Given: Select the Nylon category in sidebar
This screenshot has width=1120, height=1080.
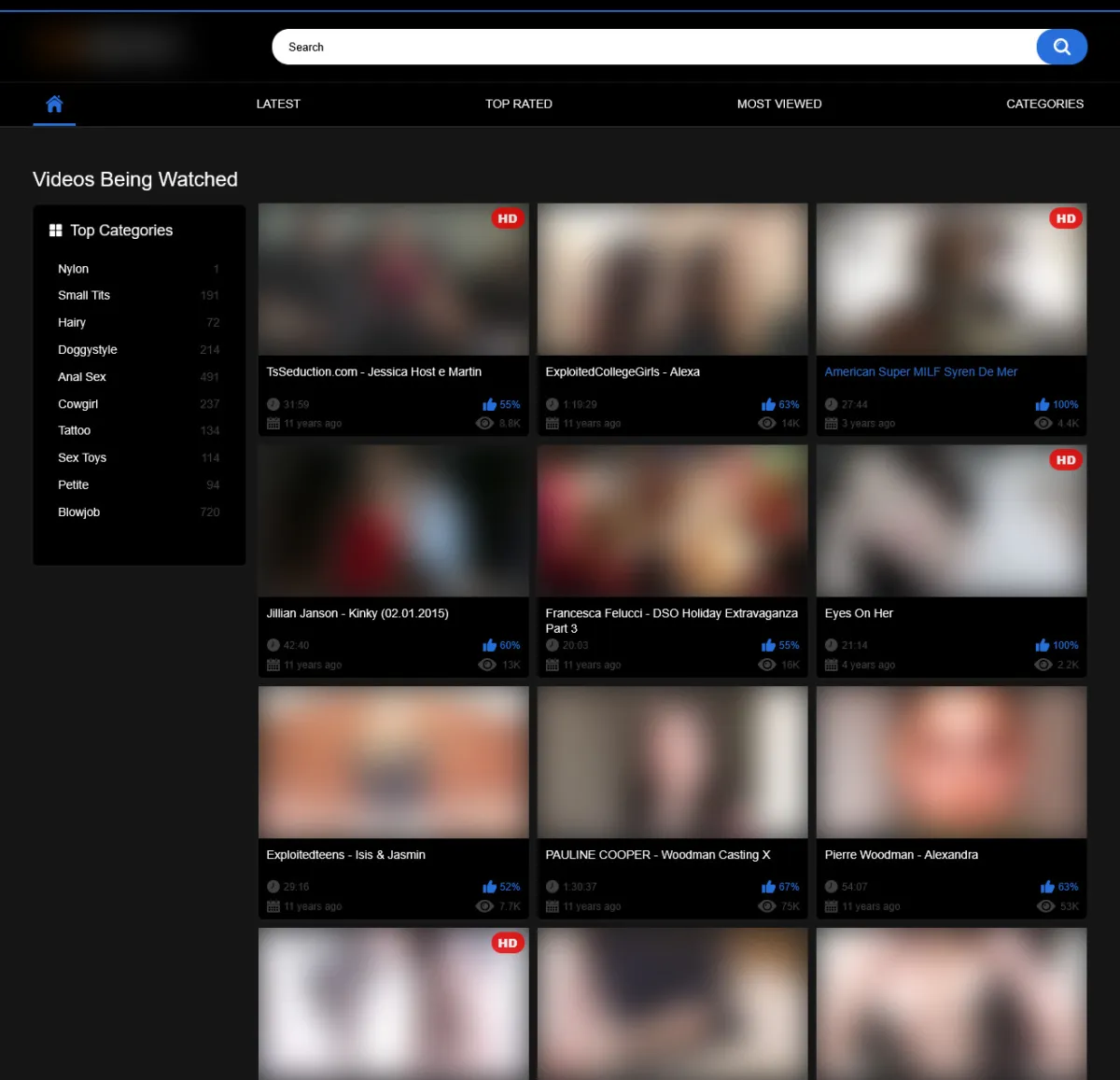Looking at the screenshot, I should (74, 269).
